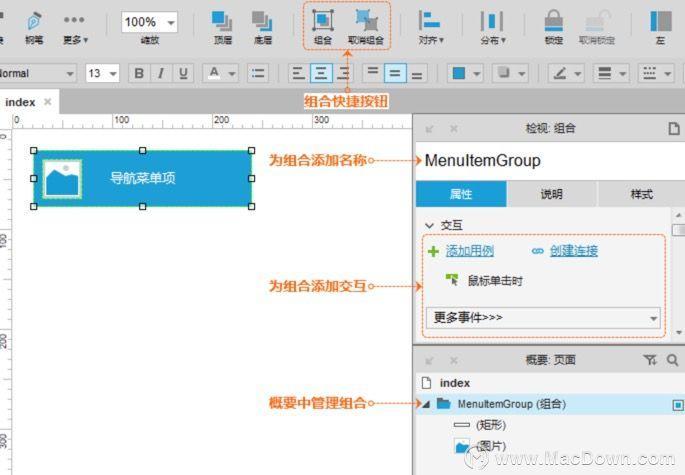
Task: Click the Group (组合) toolbar icon
Action: pyautogui.click(x=323, y=27)
